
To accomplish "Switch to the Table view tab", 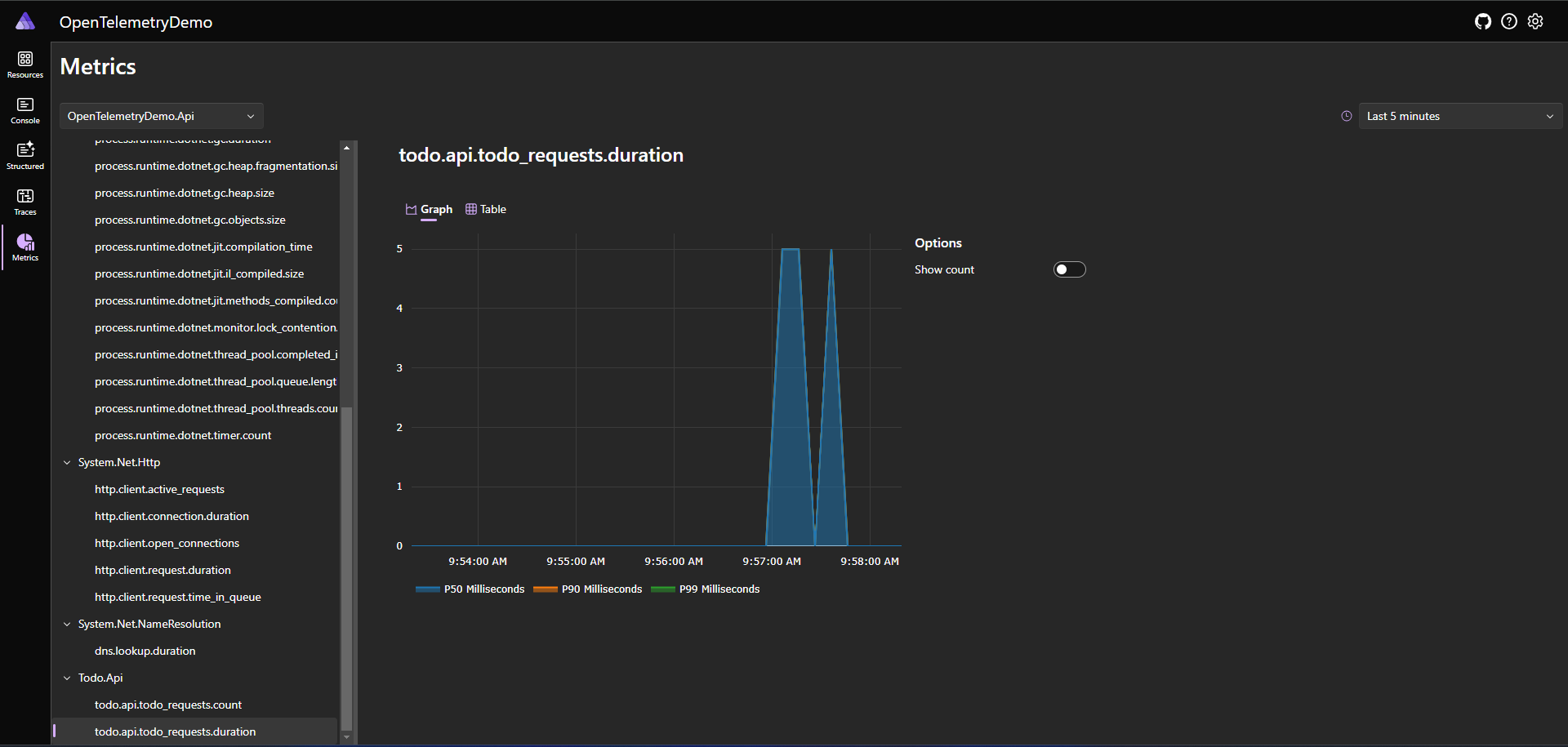I will (x=486, y=209).
